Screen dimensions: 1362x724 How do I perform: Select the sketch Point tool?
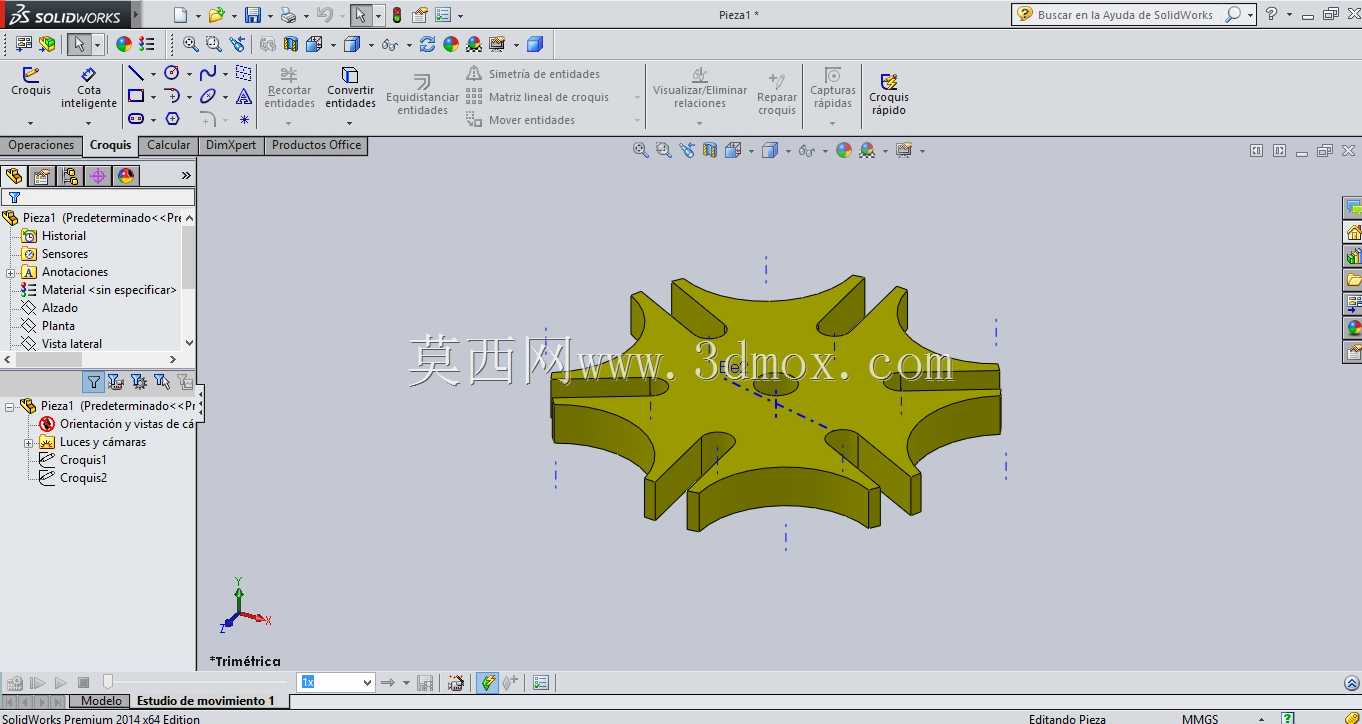click(244, 119)
